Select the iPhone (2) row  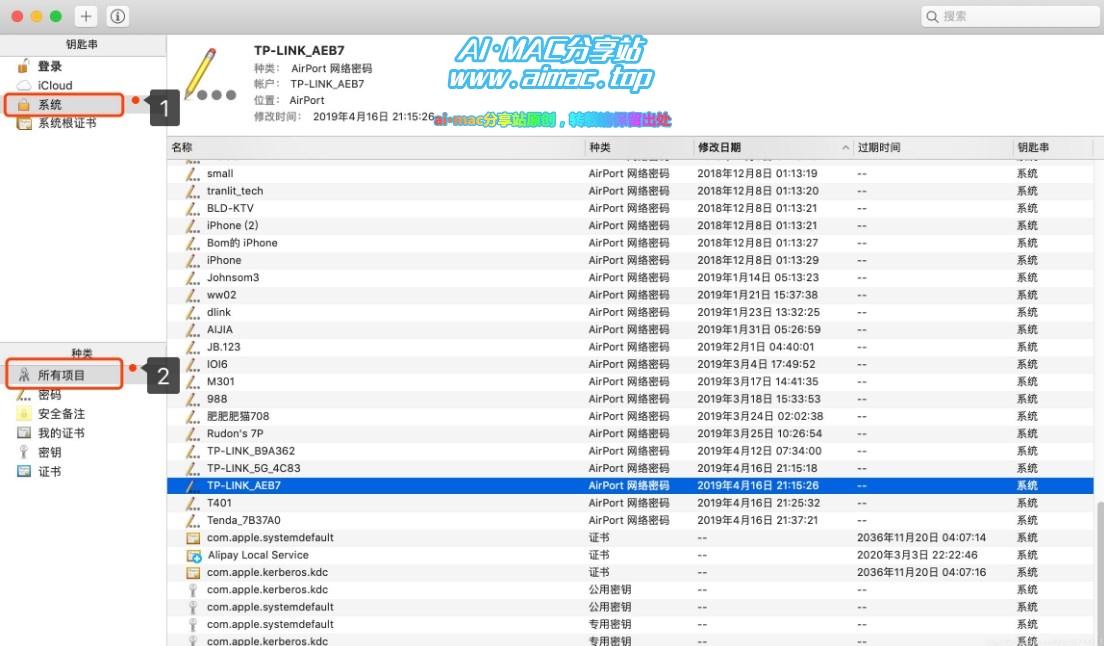630,225
